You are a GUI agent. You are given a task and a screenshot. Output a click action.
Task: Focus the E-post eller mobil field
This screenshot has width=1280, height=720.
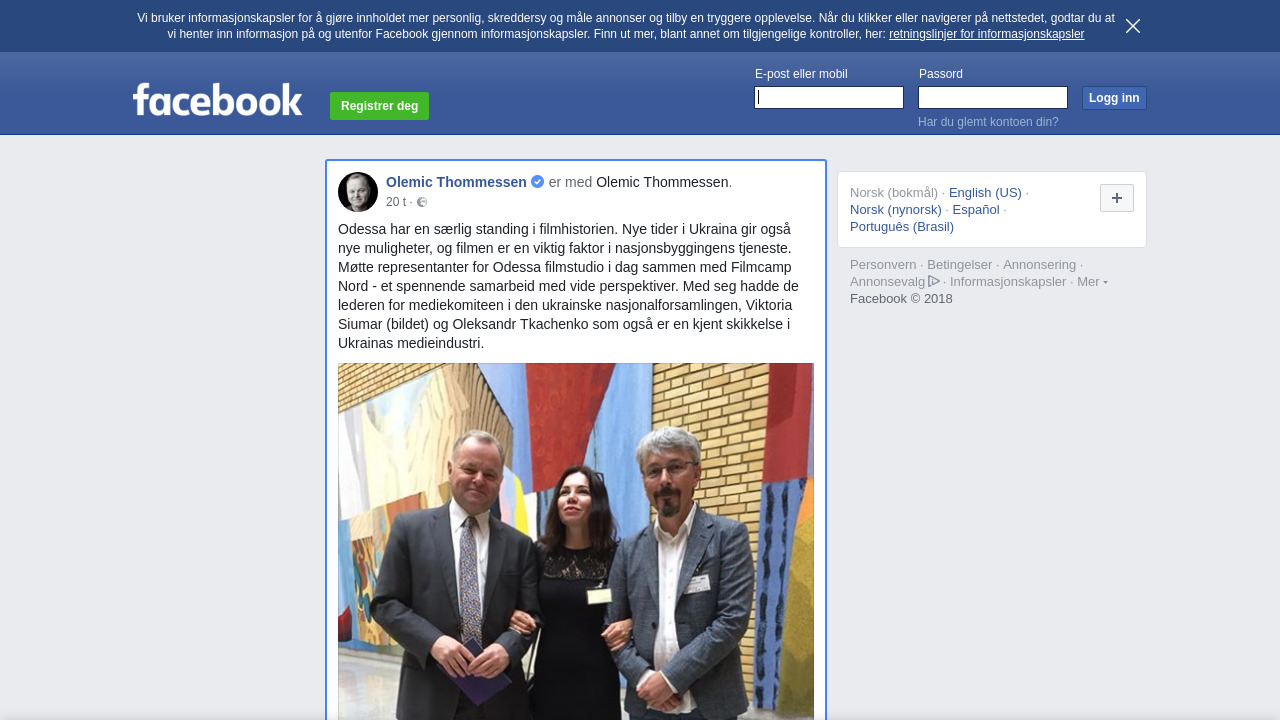829,97
